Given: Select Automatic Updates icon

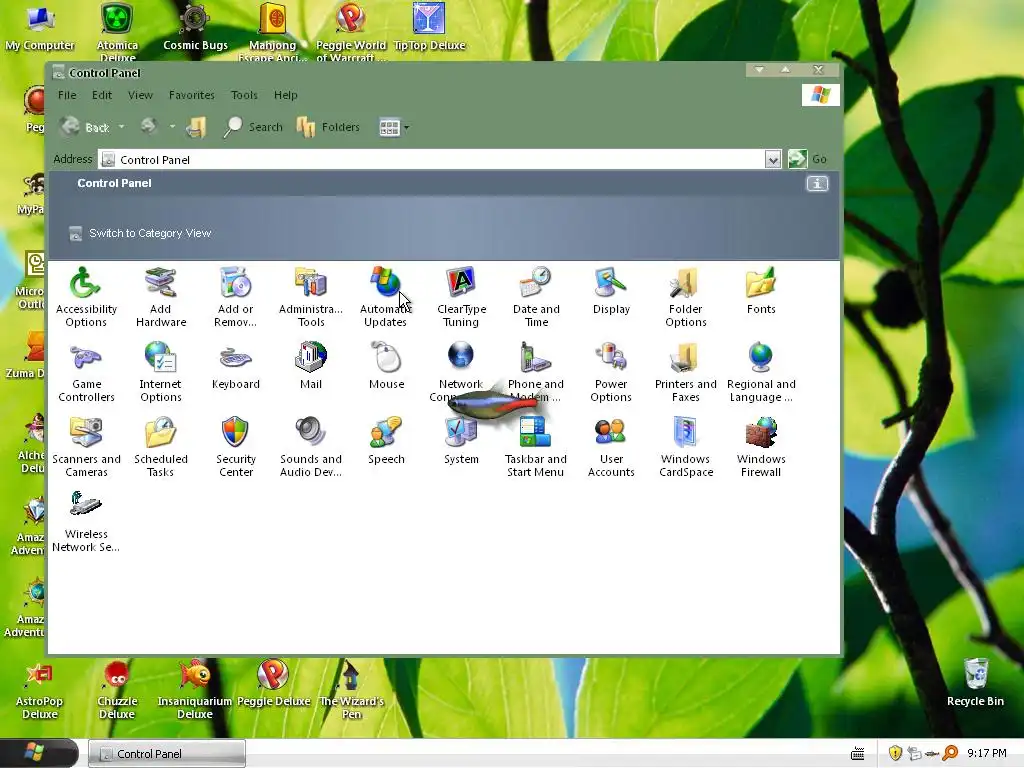Looking at the screenshot, I should tap(385, 297).
